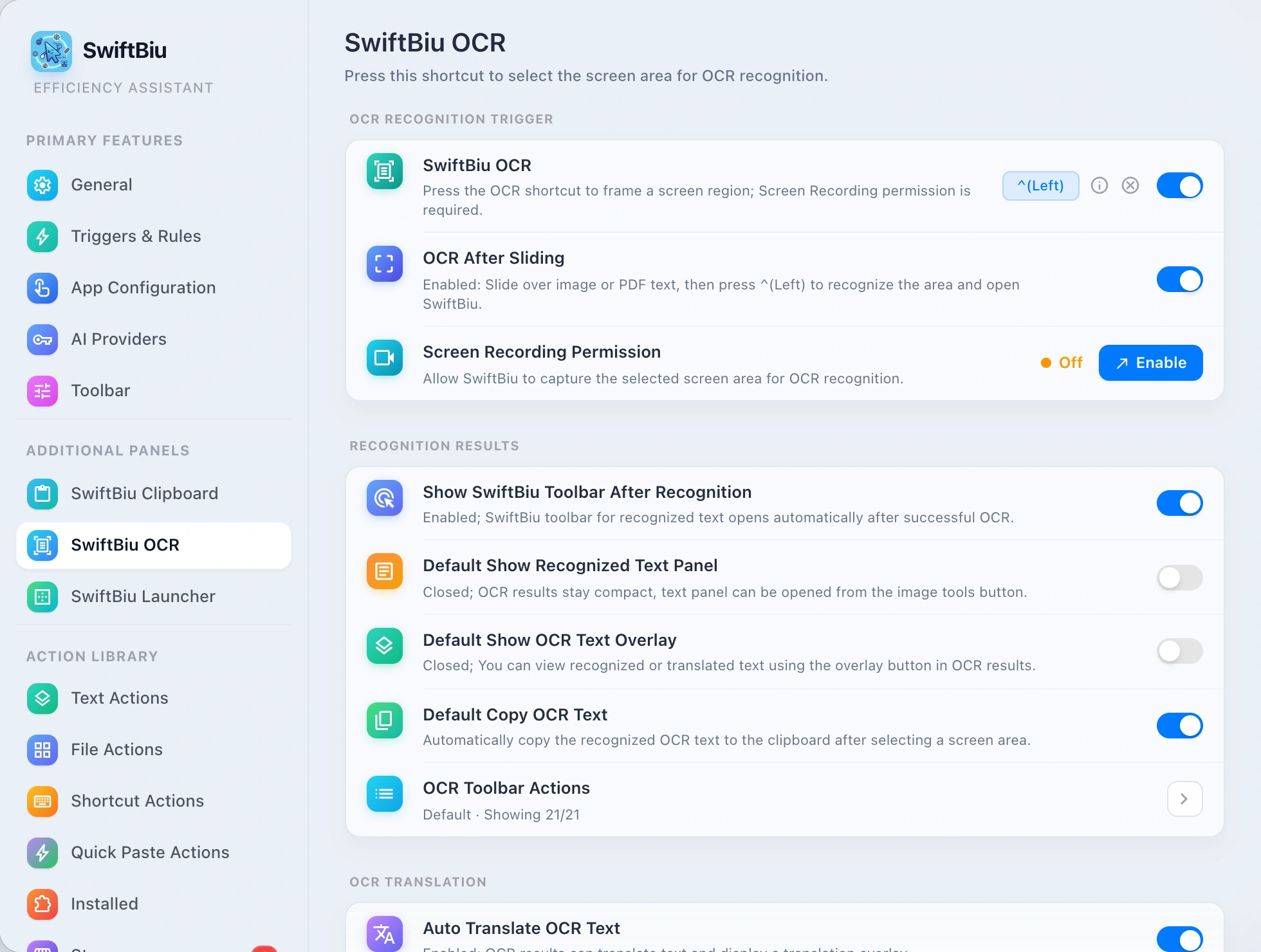The height and width of the screenshot is (952, 1261).
Task: Select the SwiftBiu OCR sidebar item
Action: coord(154,545)
